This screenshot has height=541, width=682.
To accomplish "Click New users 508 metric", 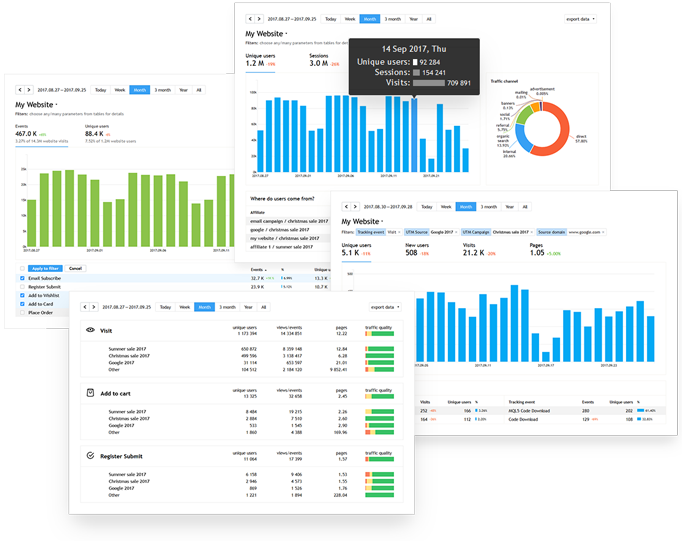I will (417, 250).
